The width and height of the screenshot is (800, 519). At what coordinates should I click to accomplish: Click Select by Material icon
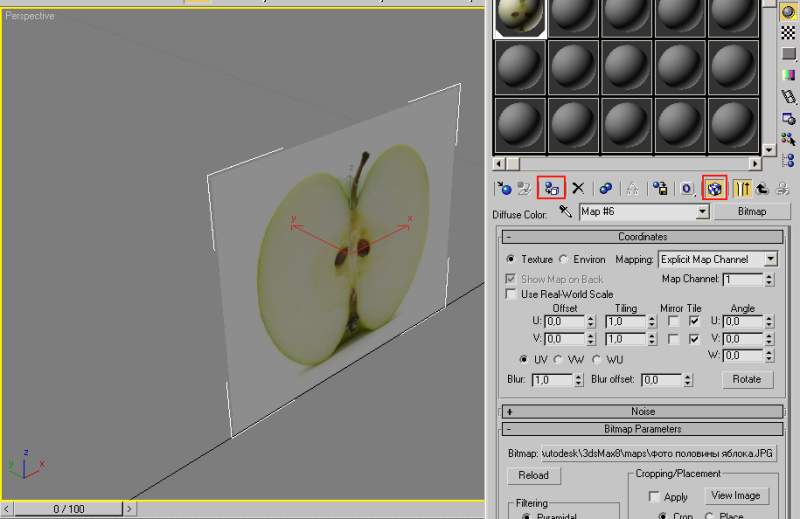[x=788, y=139]
